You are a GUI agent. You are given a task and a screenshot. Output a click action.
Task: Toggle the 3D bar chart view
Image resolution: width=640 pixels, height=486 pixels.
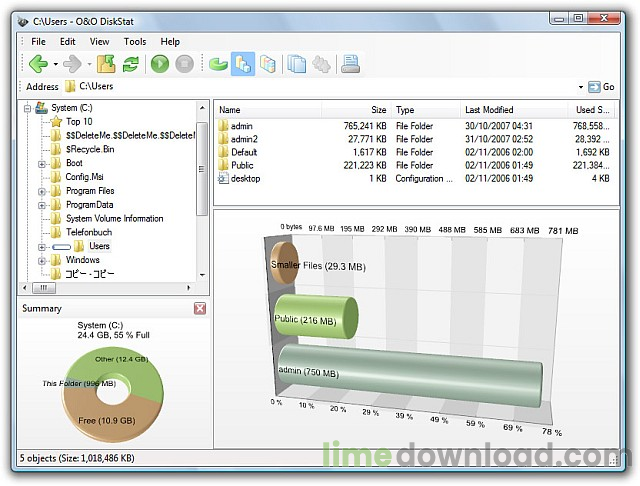242,64
